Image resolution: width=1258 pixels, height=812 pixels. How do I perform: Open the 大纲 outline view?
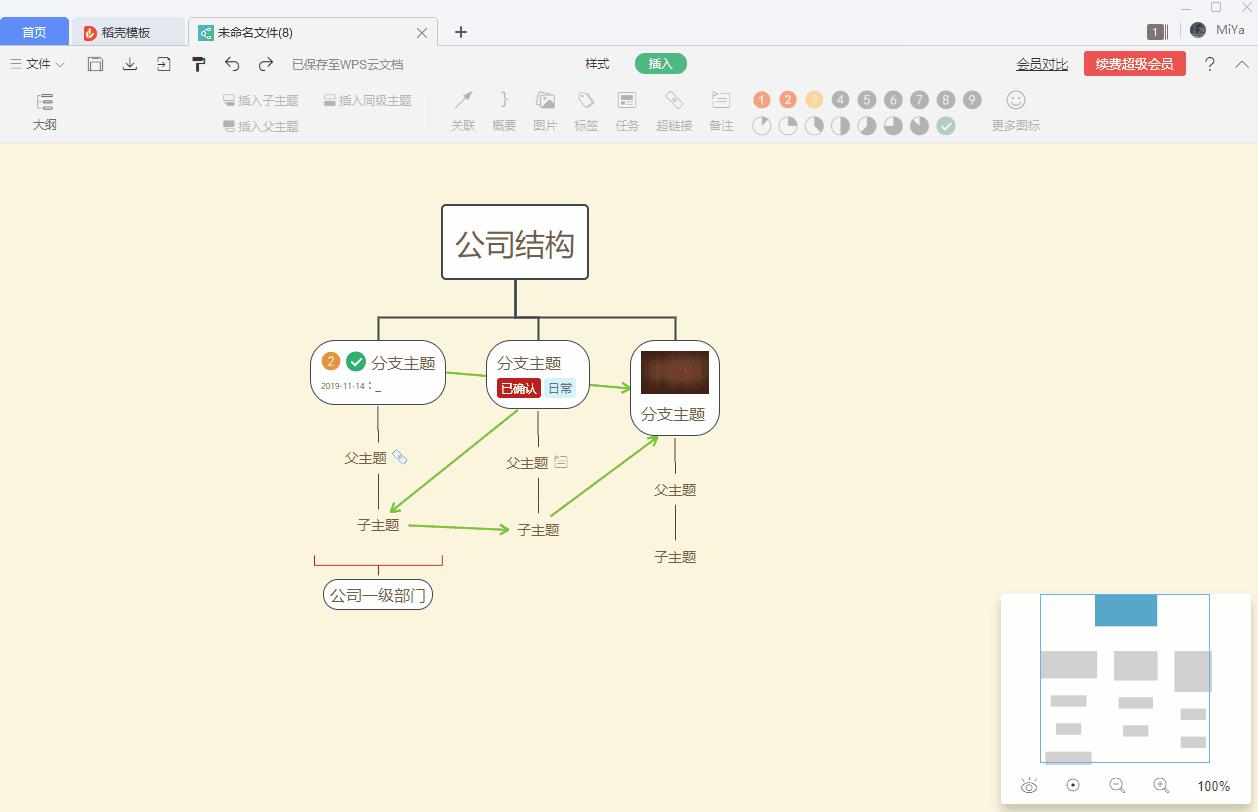pos(44,110)
